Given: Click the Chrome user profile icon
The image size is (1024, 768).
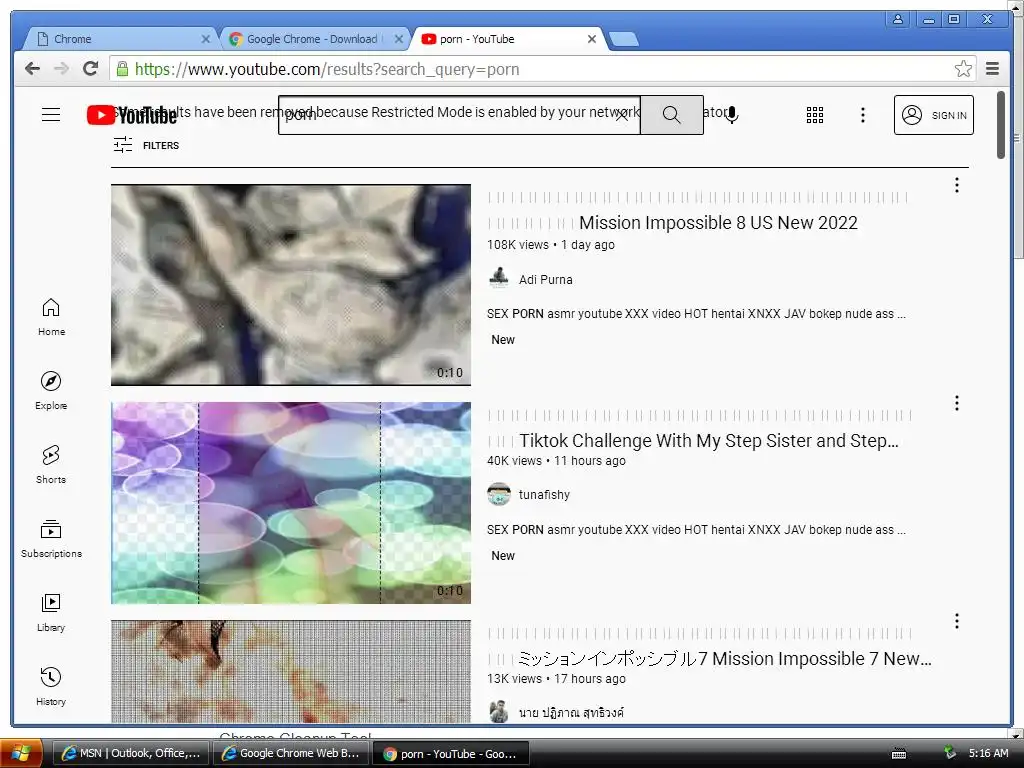Looking at the screenshot, I should pyautogui.click(x=898, y=19).
